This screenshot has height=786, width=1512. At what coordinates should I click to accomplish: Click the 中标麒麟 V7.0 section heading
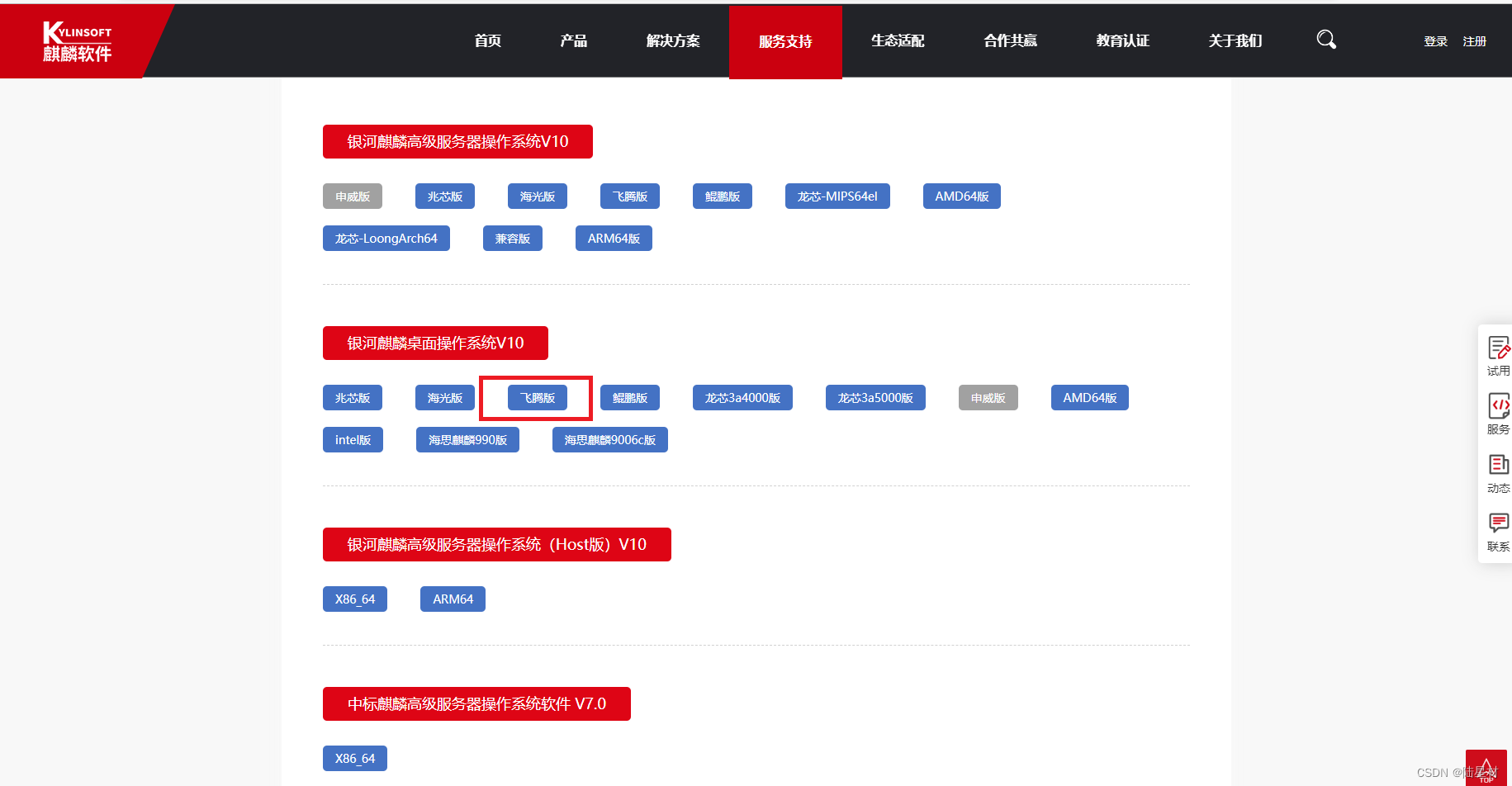[x=476, y=703]
